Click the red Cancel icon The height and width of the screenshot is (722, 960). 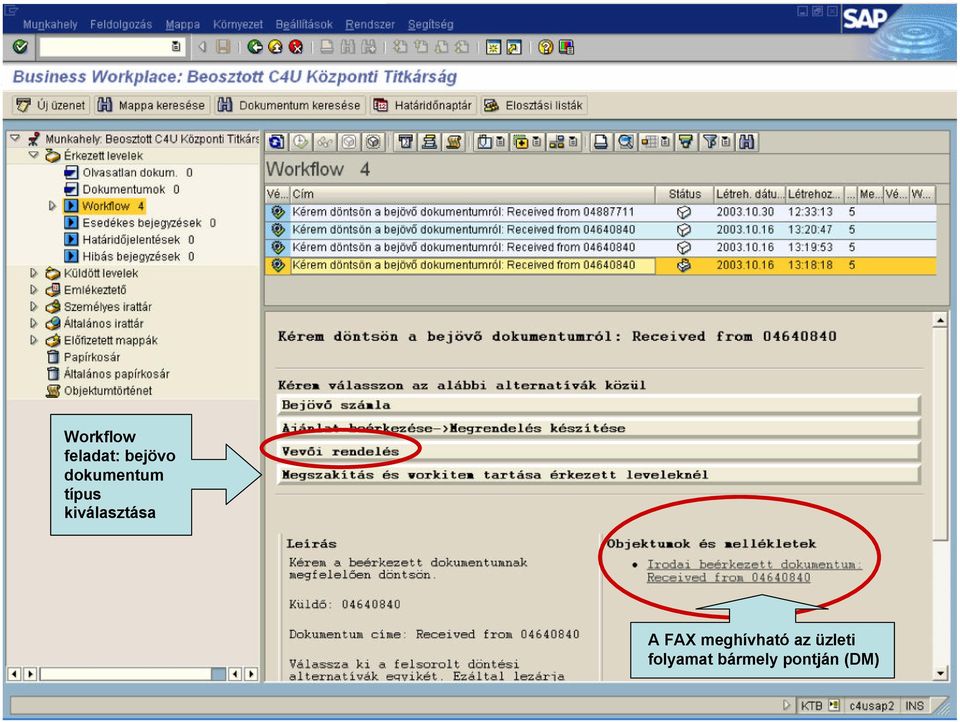pyautogui.click(x=296, y=47)
